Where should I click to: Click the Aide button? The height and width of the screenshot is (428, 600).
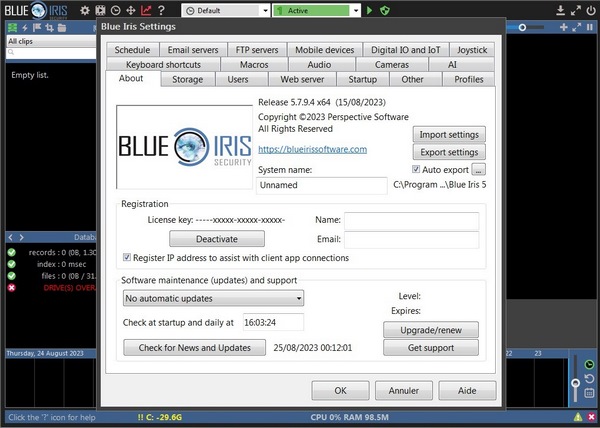click(x=467, y=391)
